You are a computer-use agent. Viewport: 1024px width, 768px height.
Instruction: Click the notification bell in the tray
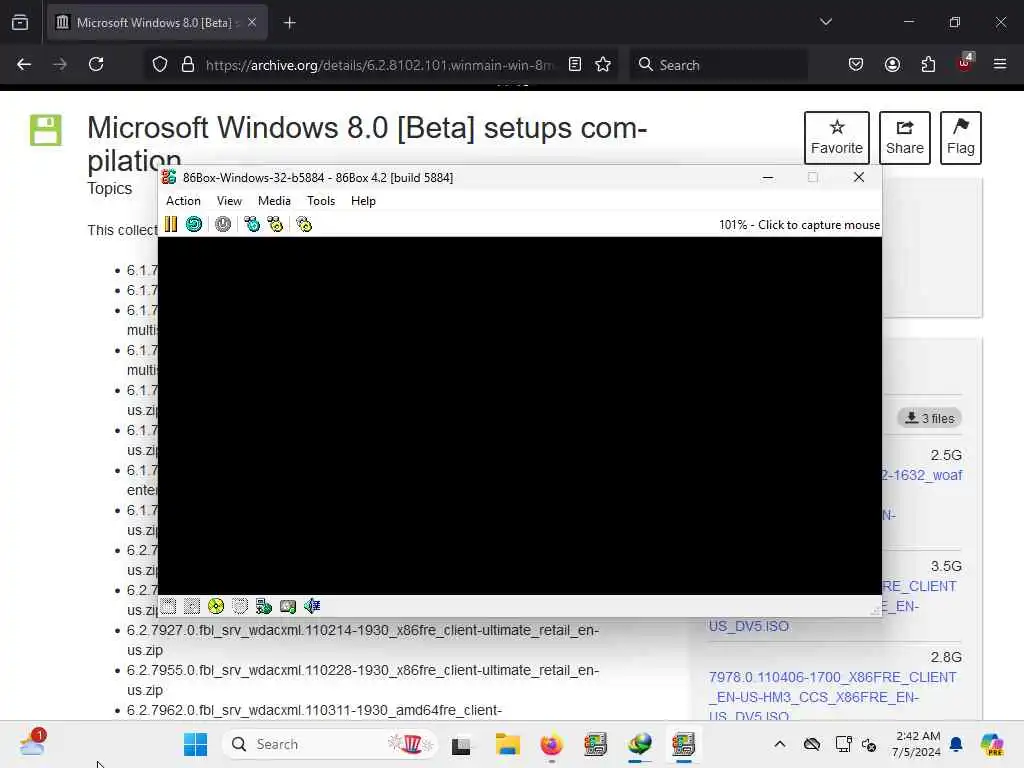coord(956,744)
